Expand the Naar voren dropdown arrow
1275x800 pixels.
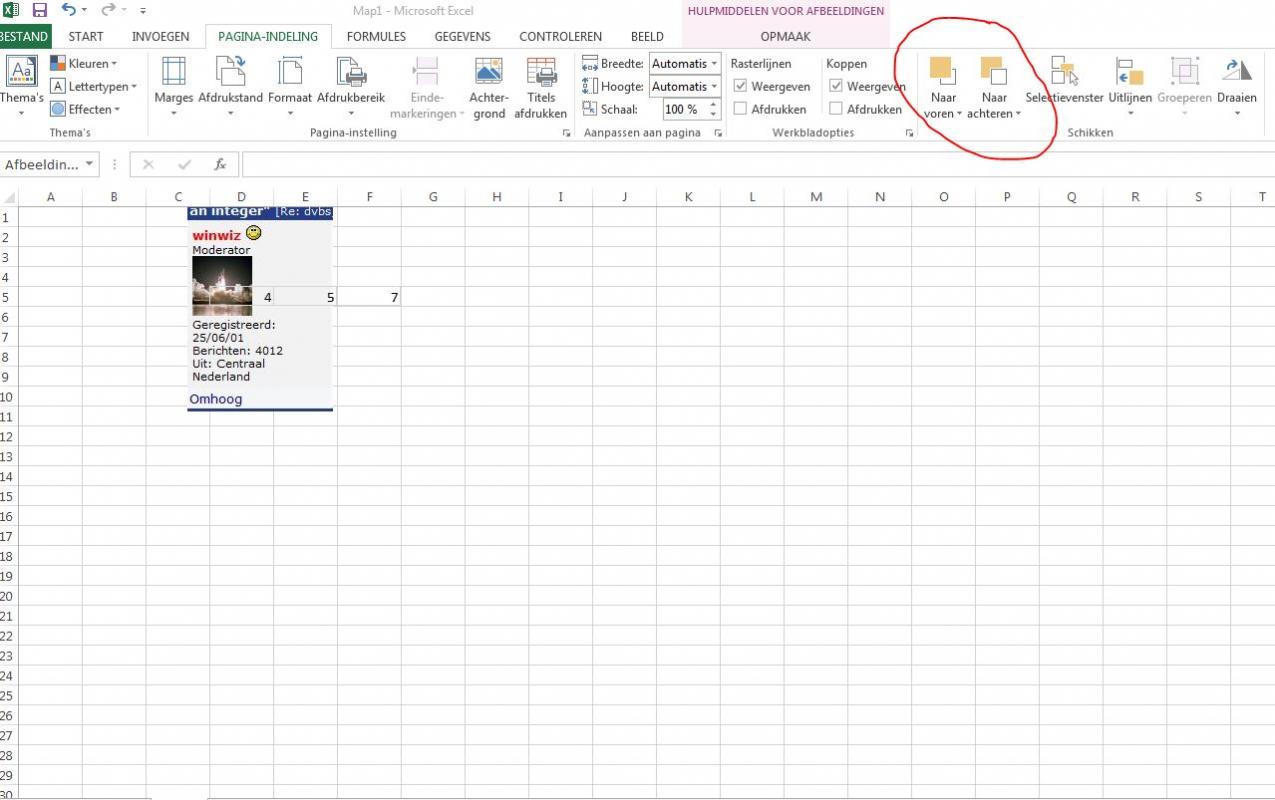point(959,114)
